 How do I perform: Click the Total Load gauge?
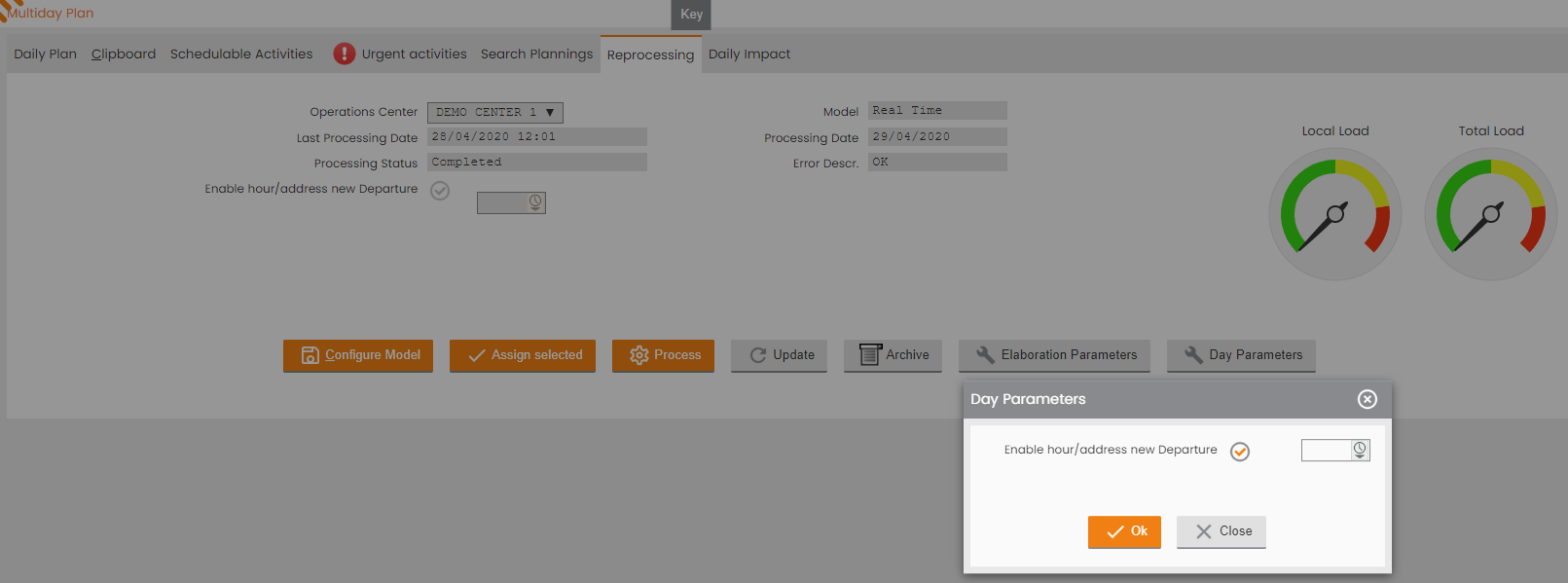(1491, 214)
